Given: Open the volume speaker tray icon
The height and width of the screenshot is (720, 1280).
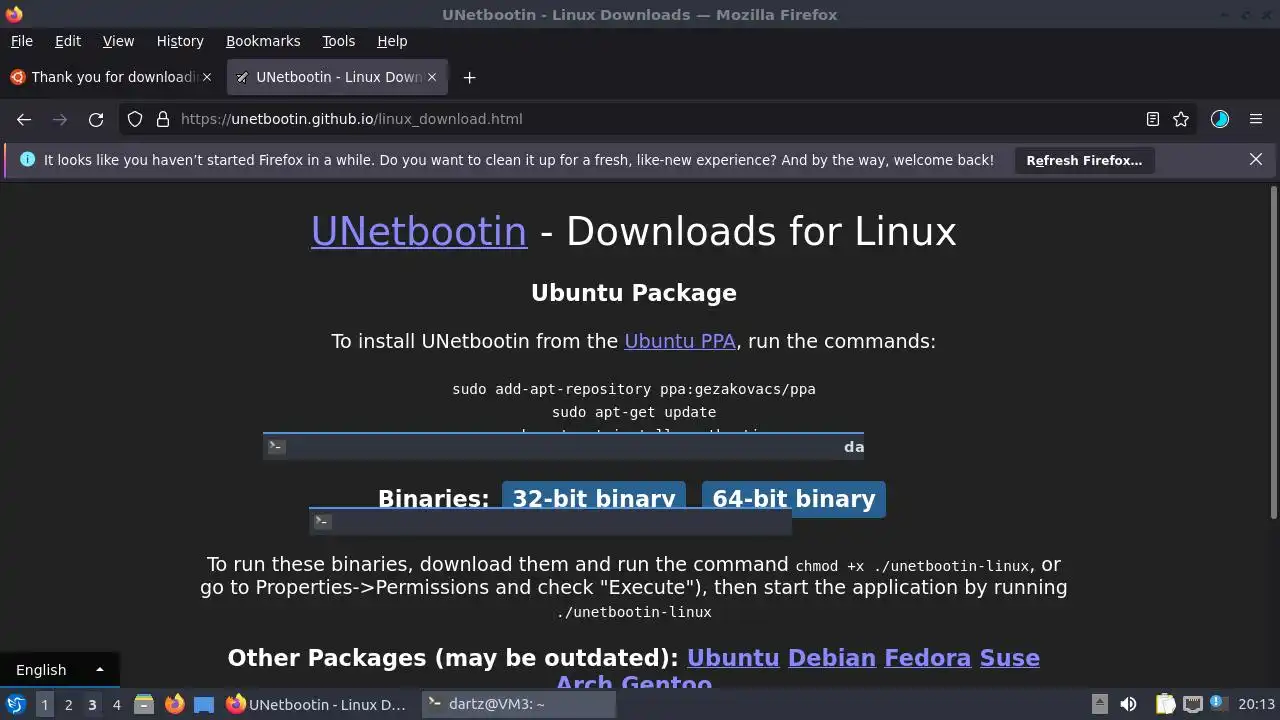Looking at the screenshot, I should pyautogui.click(x=1128, y=705).
